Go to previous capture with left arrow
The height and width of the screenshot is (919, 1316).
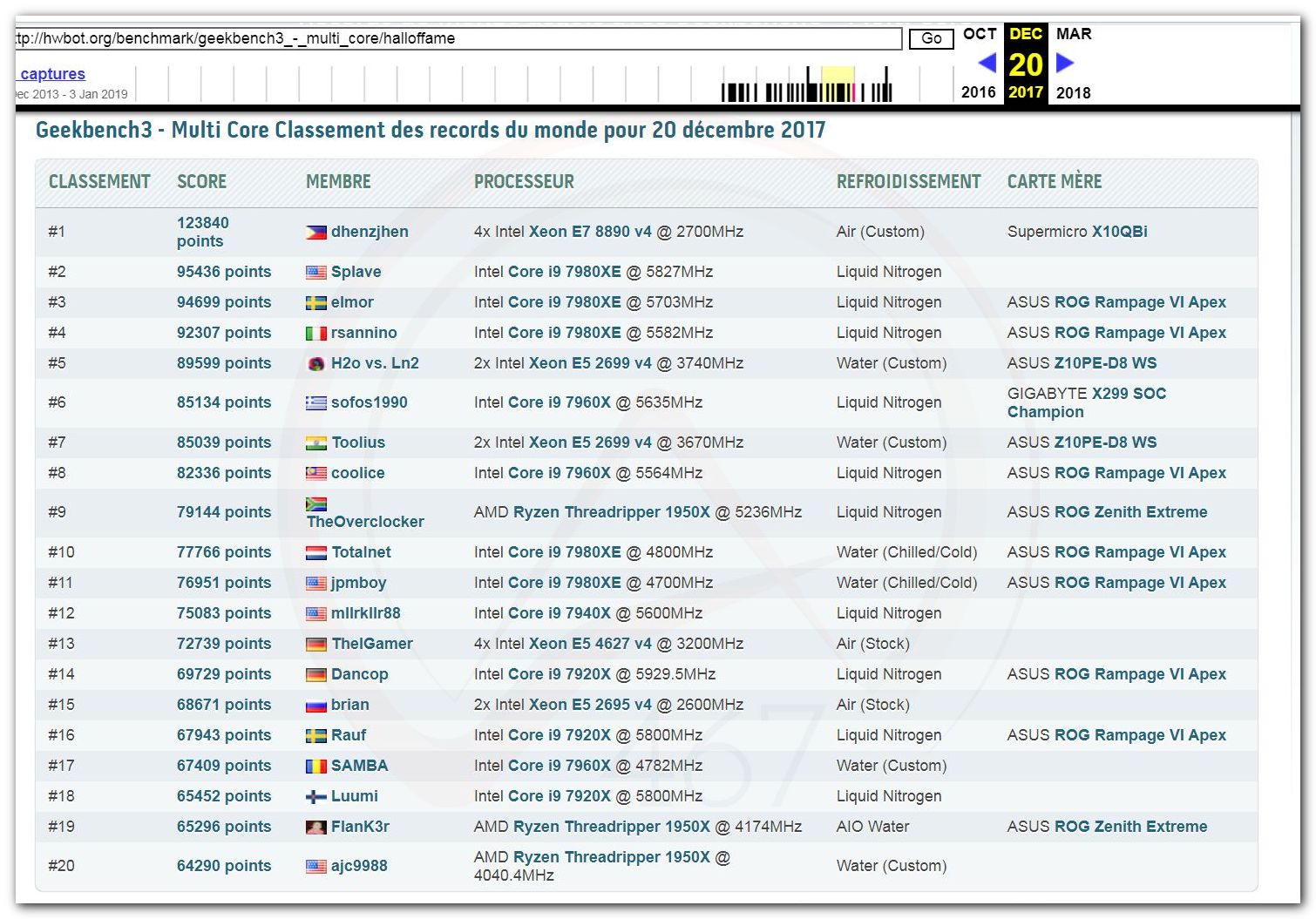point(987,63)
